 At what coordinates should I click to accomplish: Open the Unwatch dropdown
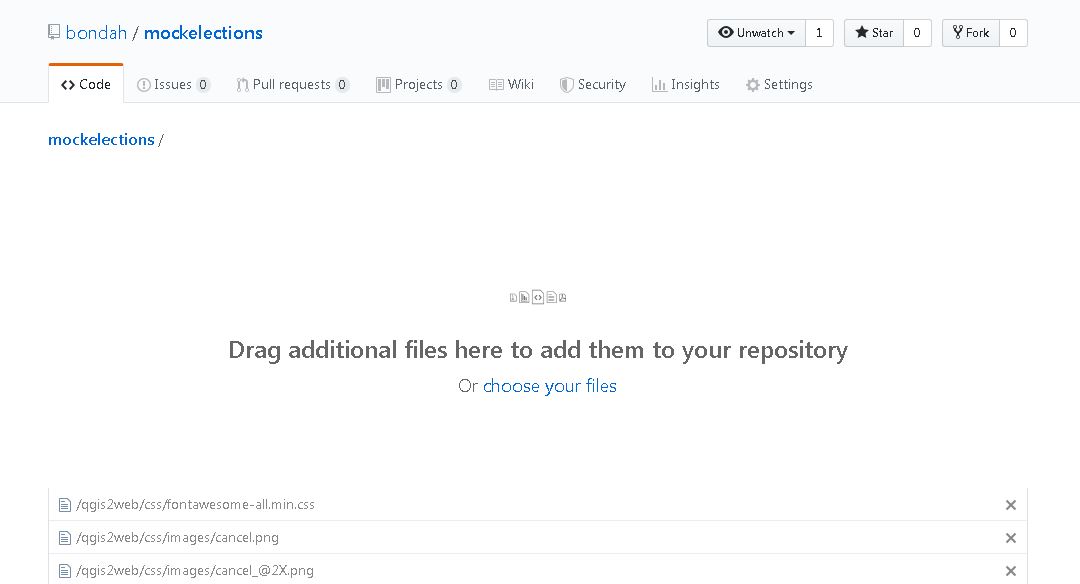click(756, 33)
